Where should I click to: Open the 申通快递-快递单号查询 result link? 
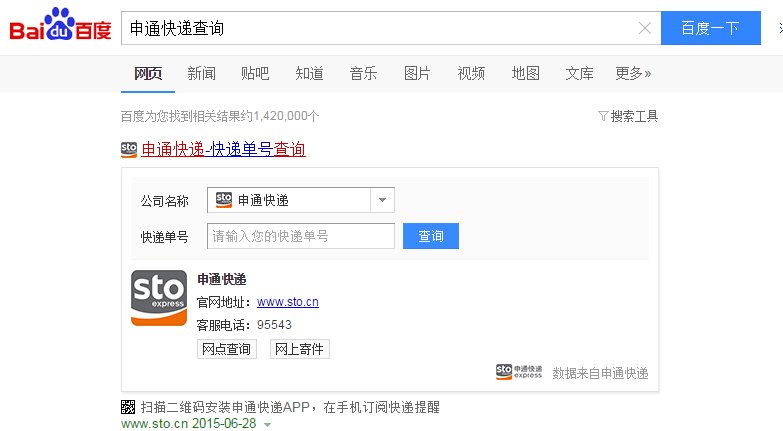coord(223,149)
